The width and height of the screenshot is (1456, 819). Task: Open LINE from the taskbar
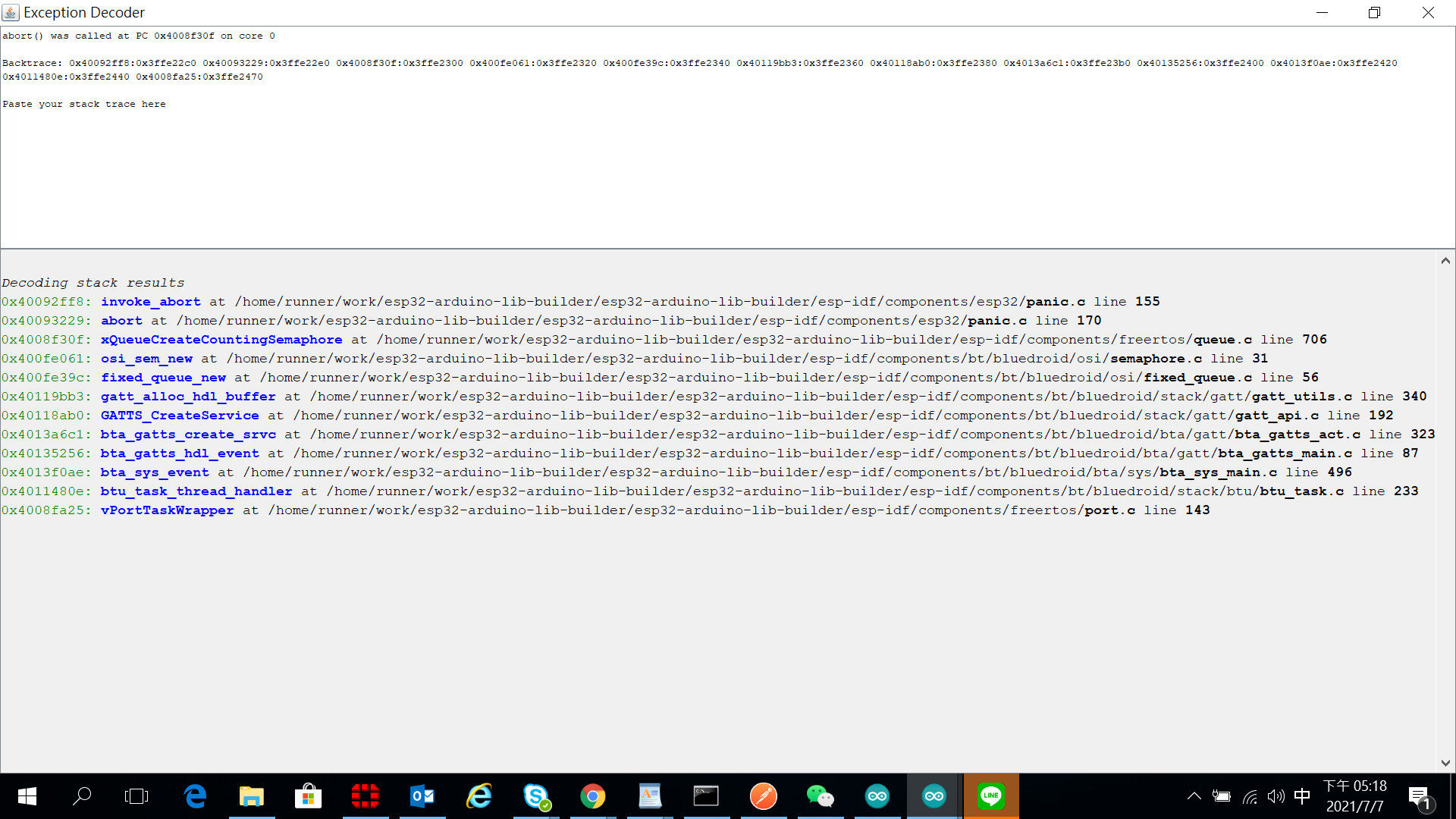[x=990, y=796]
